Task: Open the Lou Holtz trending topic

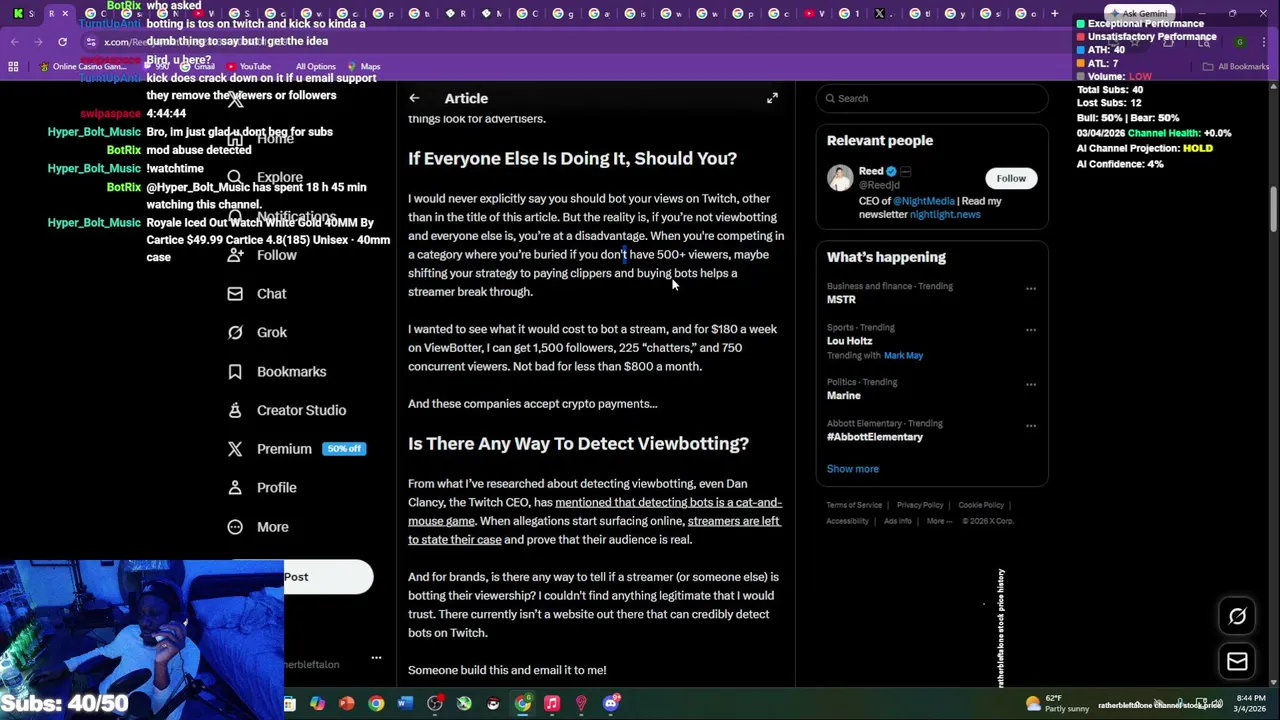Action: coord(850,341)
